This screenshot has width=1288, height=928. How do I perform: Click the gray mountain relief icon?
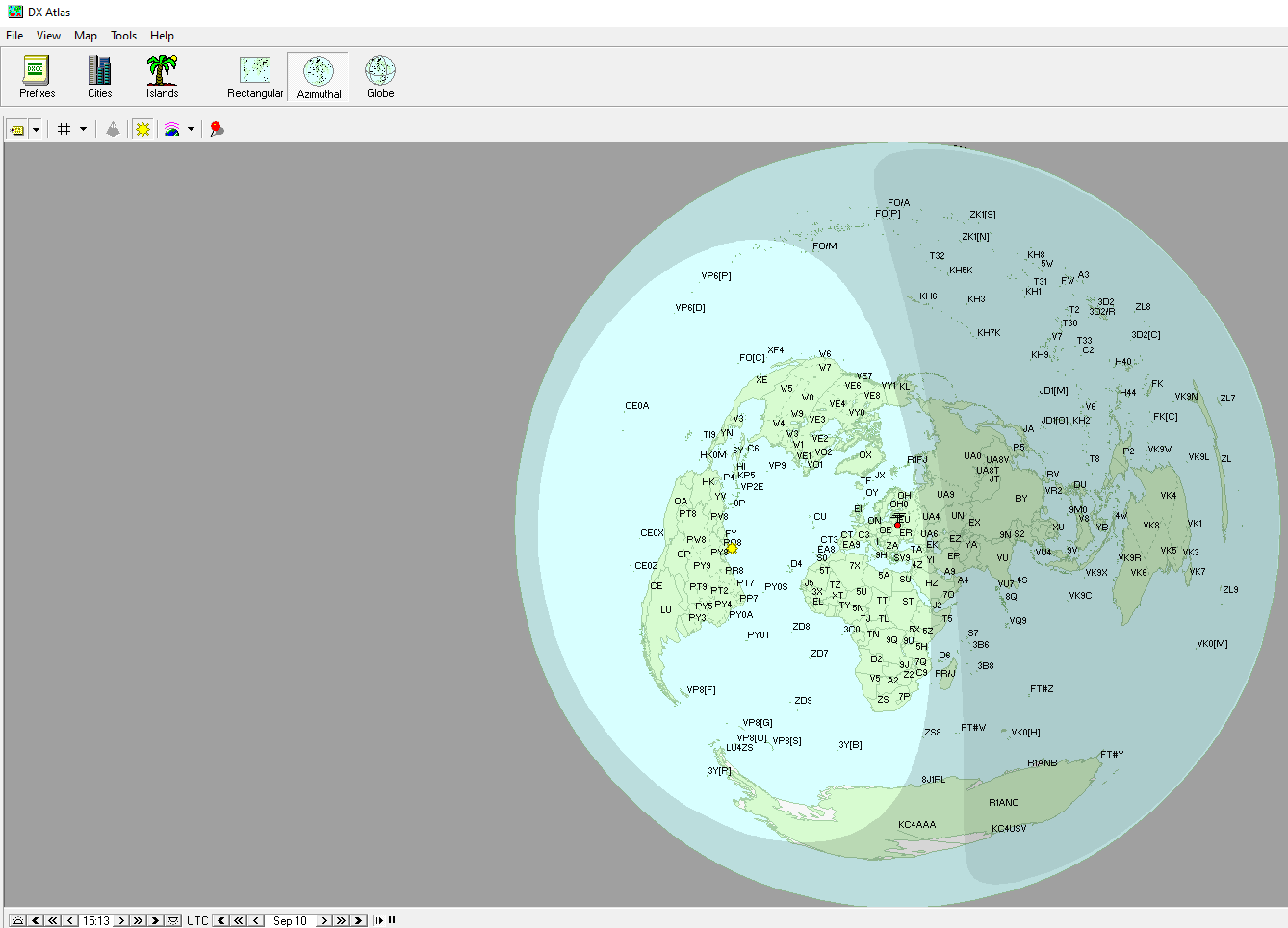(x=114, y=129)
